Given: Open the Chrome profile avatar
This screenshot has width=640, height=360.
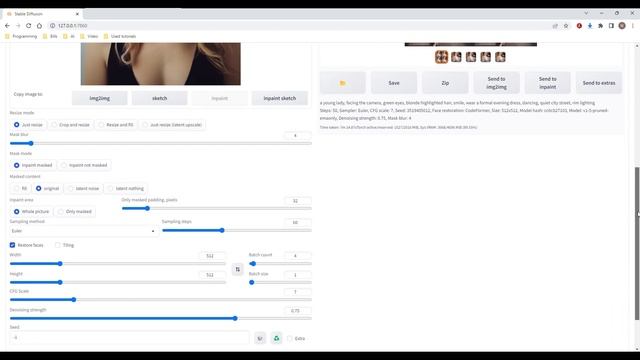Looking at the screenshot, I should [622, 26].
